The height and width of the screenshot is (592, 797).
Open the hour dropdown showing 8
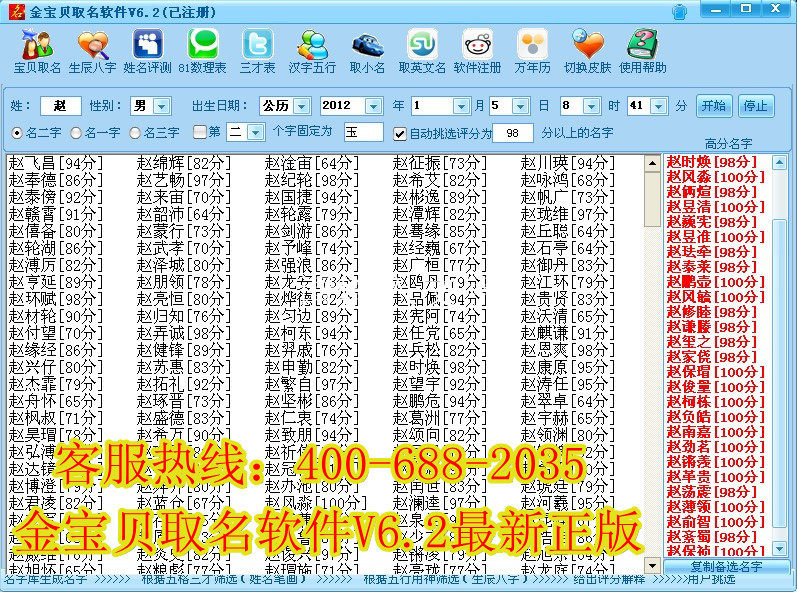[x=591, y=106]
